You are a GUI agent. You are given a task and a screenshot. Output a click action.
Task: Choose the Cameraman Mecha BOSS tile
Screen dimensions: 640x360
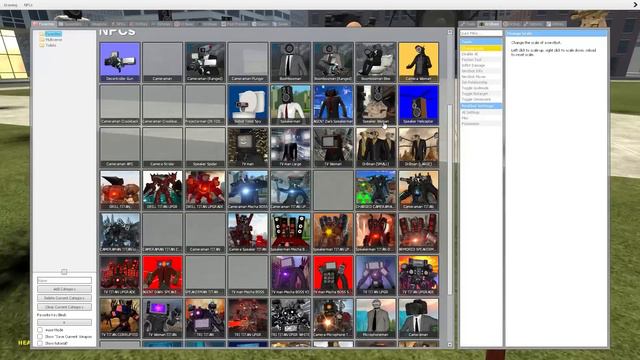248,190
